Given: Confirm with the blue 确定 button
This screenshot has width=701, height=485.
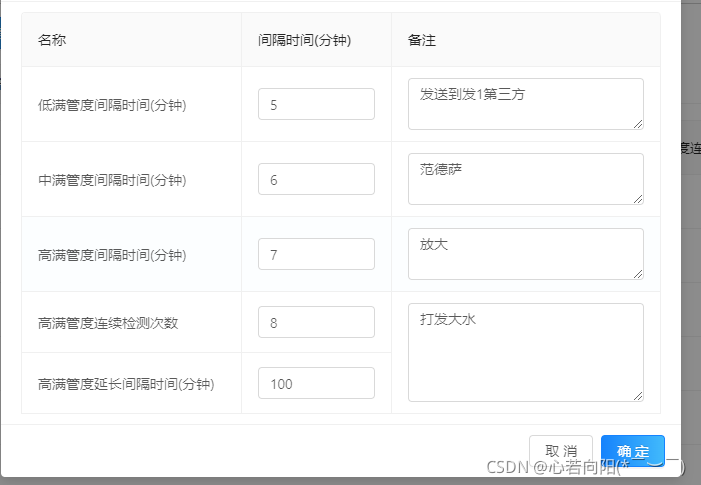Looking at the screenshot, I should [633, 451].
